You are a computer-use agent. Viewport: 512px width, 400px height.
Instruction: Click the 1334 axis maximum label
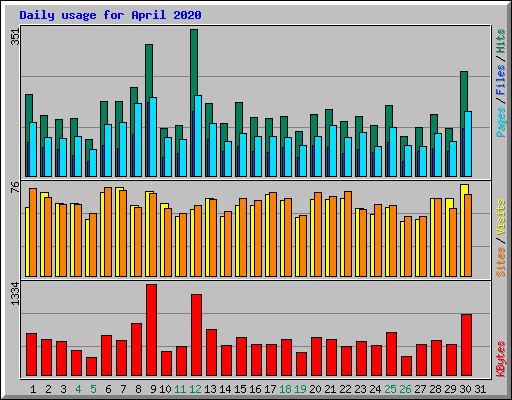click(x=15, y=294)
